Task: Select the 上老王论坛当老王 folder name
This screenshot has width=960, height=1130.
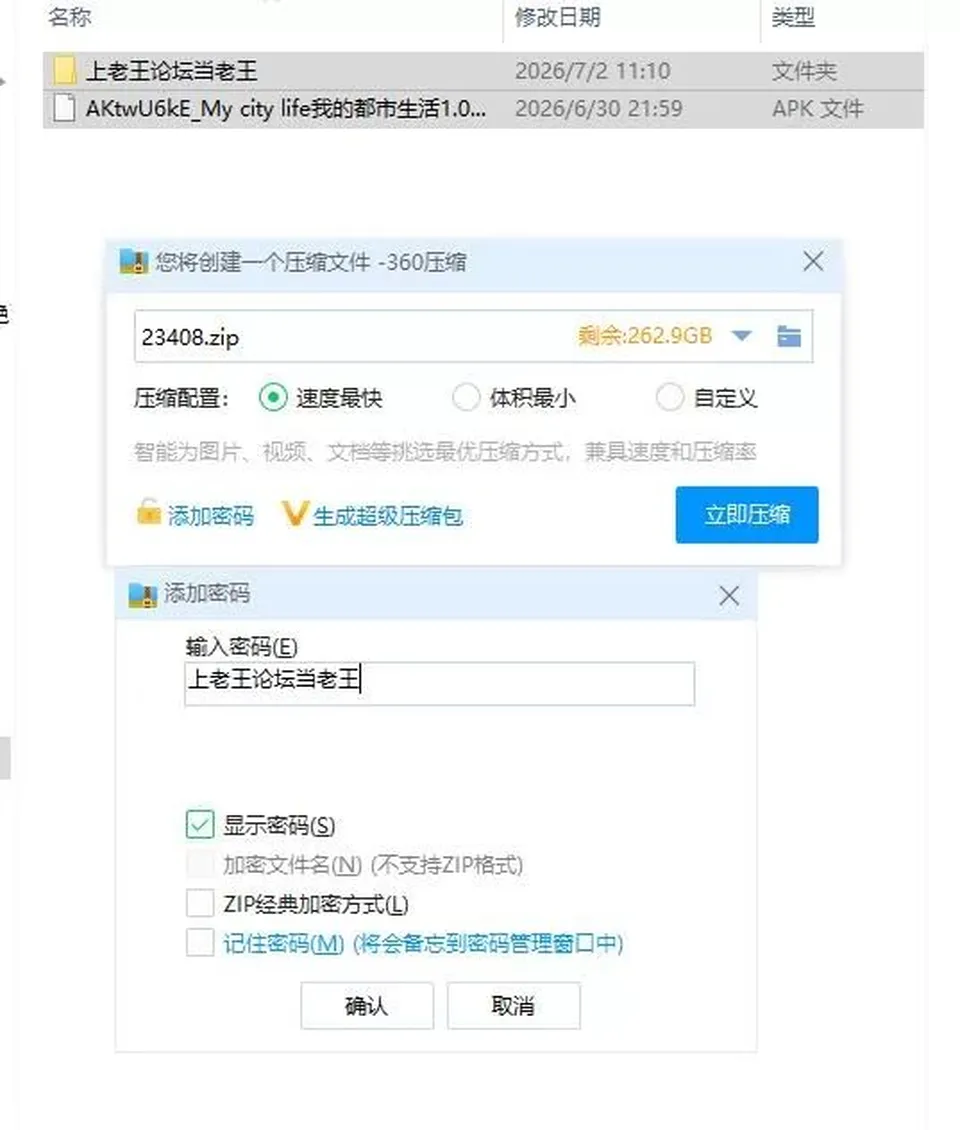Action: coord(172,71)
